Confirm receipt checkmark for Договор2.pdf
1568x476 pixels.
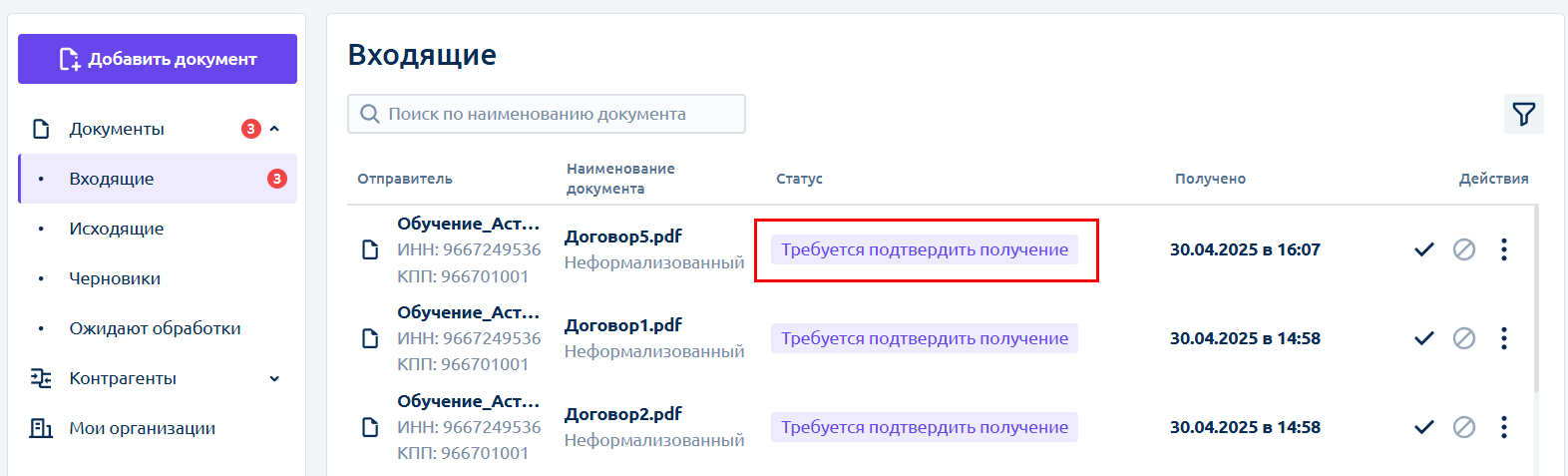[1424, 427]
